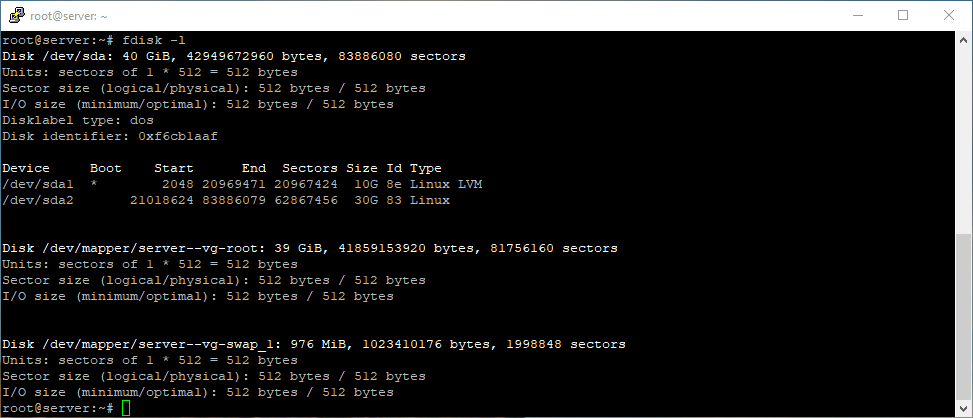The image size is (973, 418).
Task: Click the '1998848 sectors' text
Action: coord(566,344)
